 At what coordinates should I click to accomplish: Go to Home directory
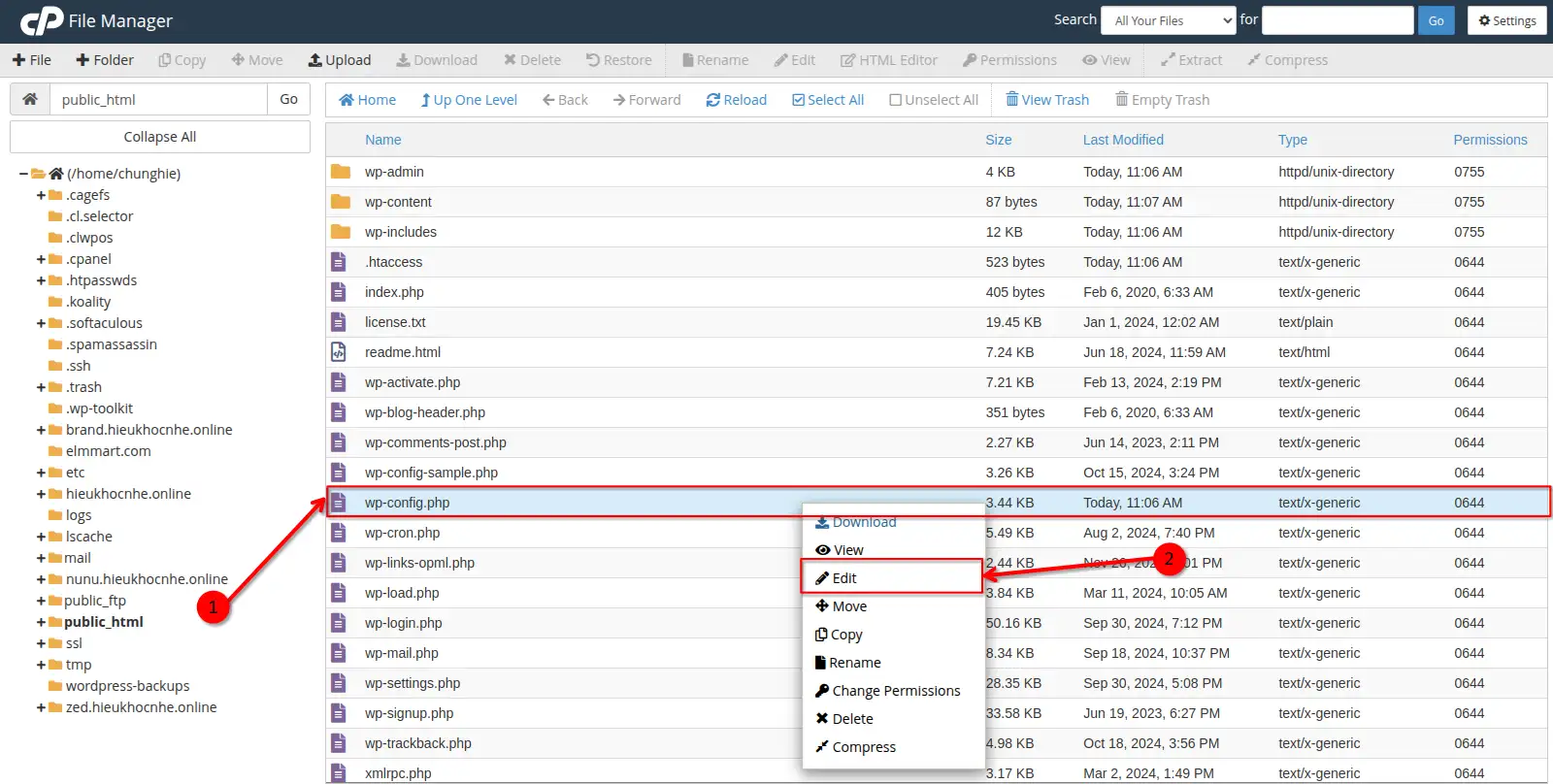[367, 100]
